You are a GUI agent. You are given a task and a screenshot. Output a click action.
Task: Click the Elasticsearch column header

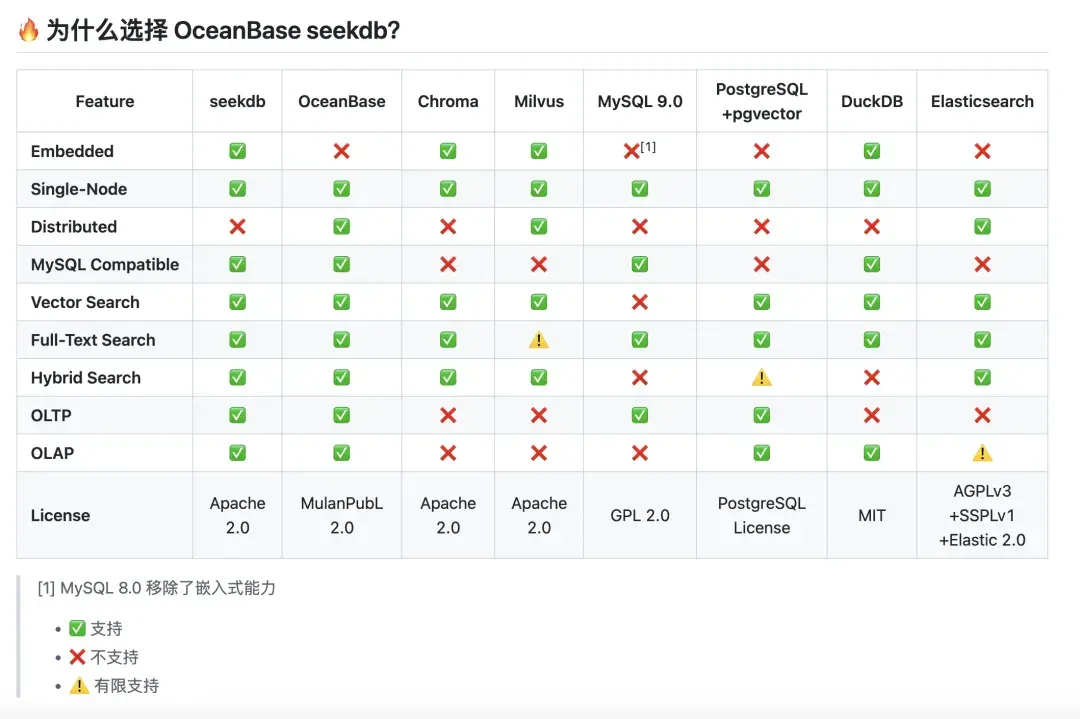pos(982,101)
